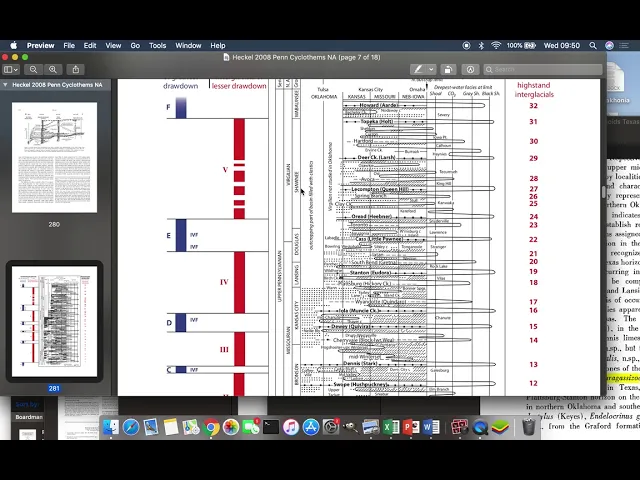Open Preview app icon in the Dock
This screenshot has width=640, height=480.
371,427
